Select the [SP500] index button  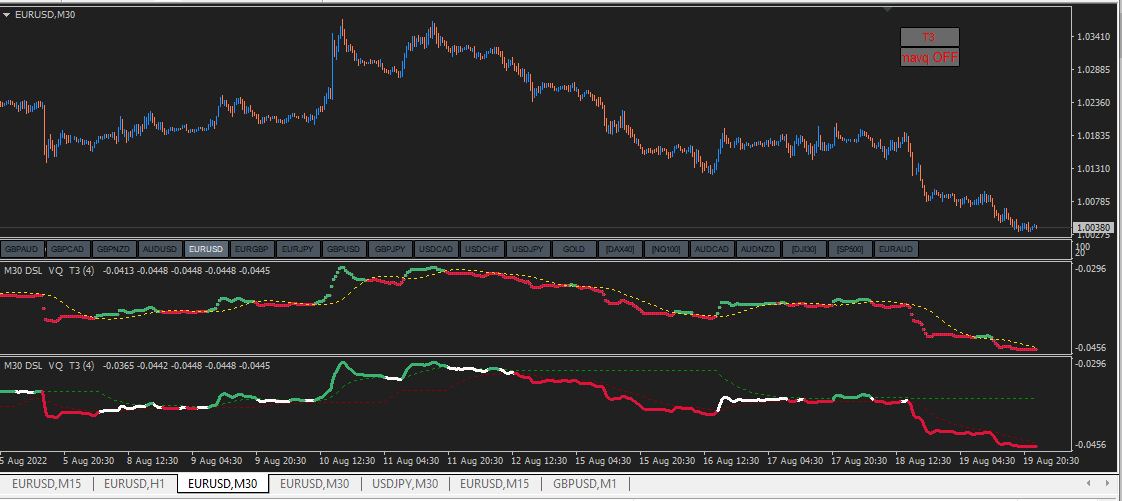pos(849,249)
